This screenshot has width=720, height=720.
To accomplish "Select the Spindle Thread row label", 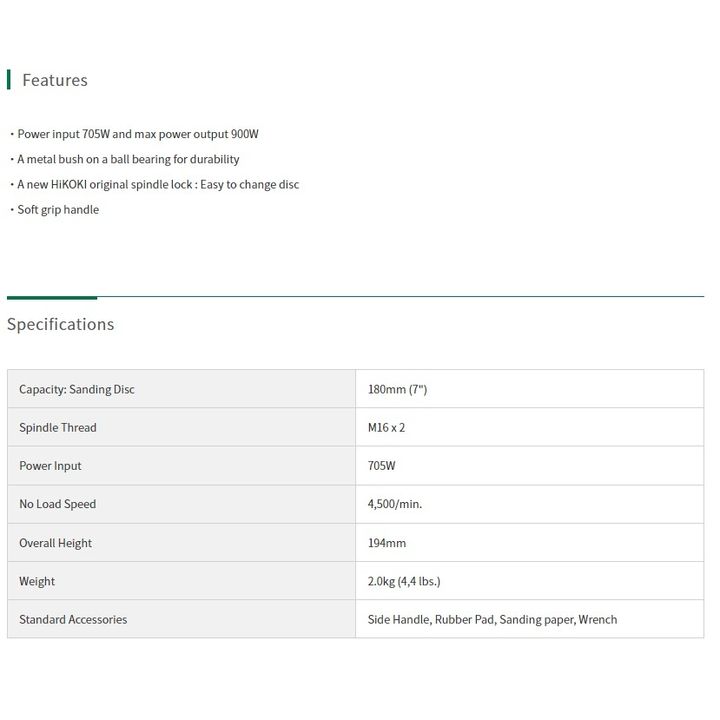I will tap(58, 428).
